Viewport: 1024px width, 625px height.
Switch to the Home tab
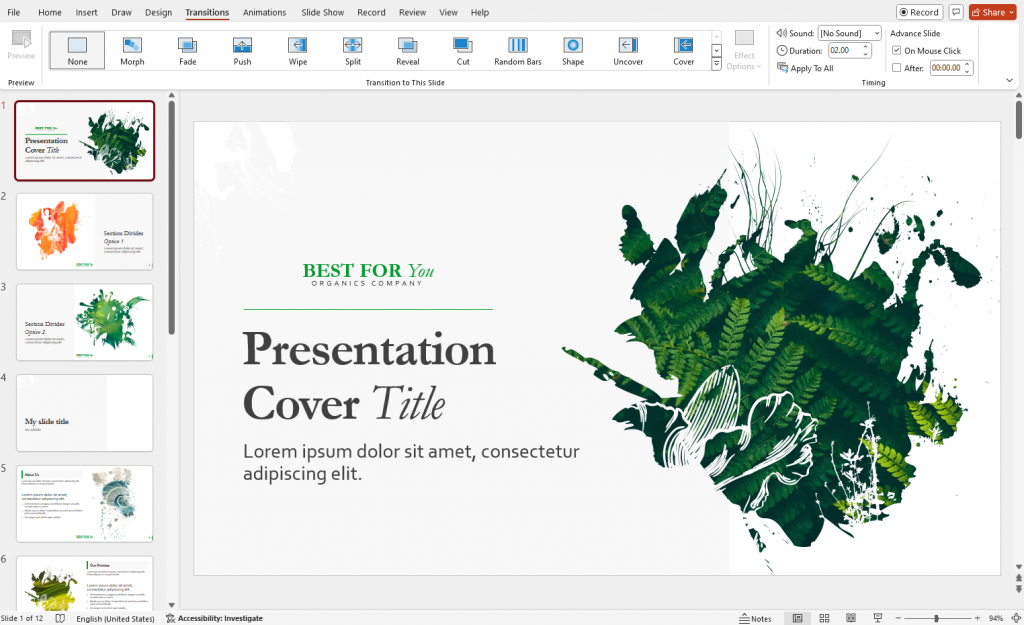[50, 12]
